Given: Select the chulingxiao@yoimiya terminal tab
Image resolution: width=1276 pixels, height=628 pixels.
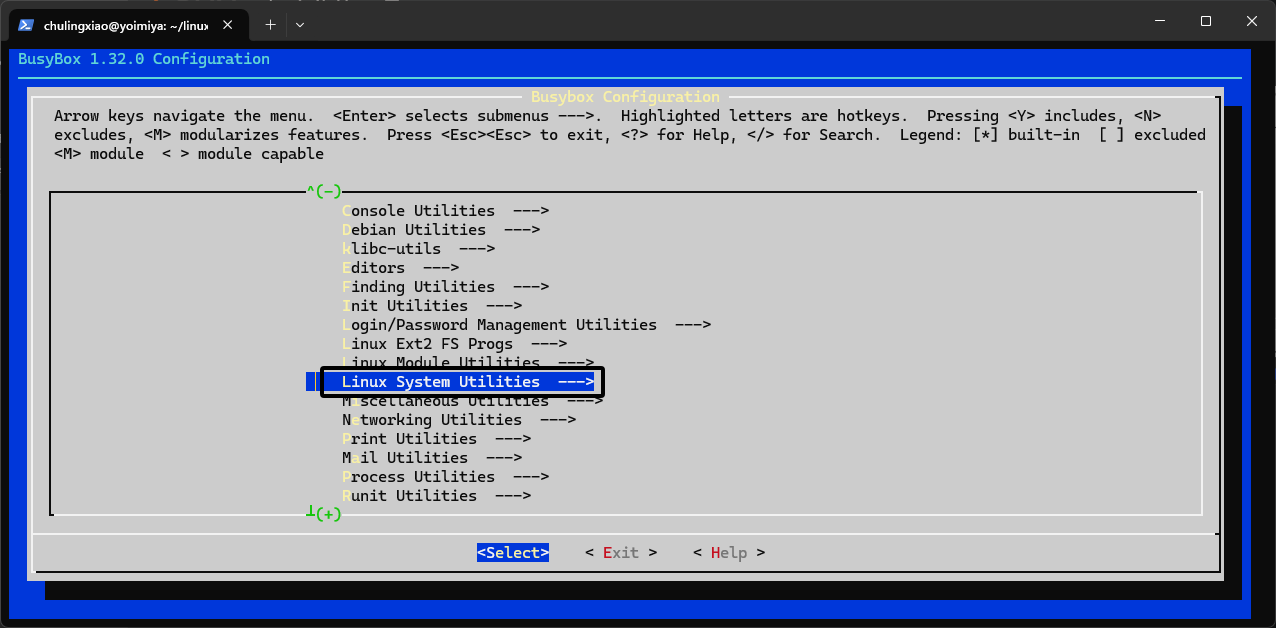Looking at the screenshot, I should [x=130, y=25].
